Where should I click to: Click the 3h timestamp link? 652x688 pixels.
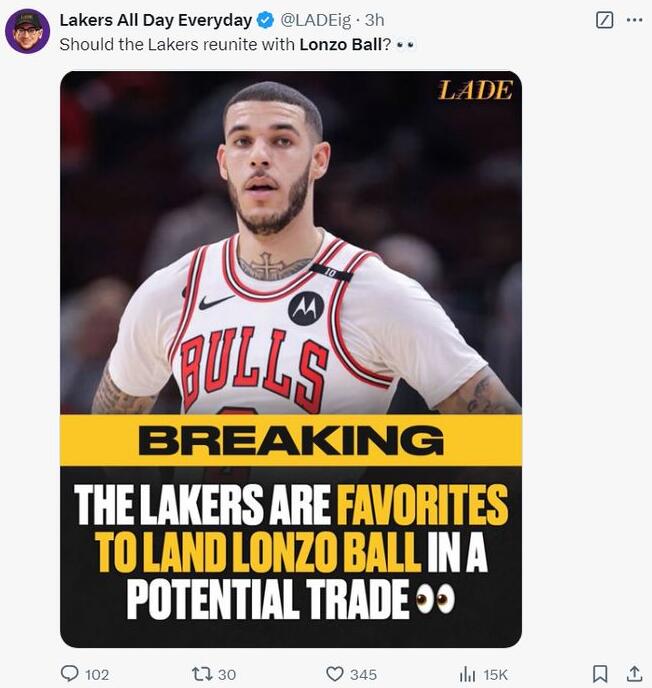point(374,20)
